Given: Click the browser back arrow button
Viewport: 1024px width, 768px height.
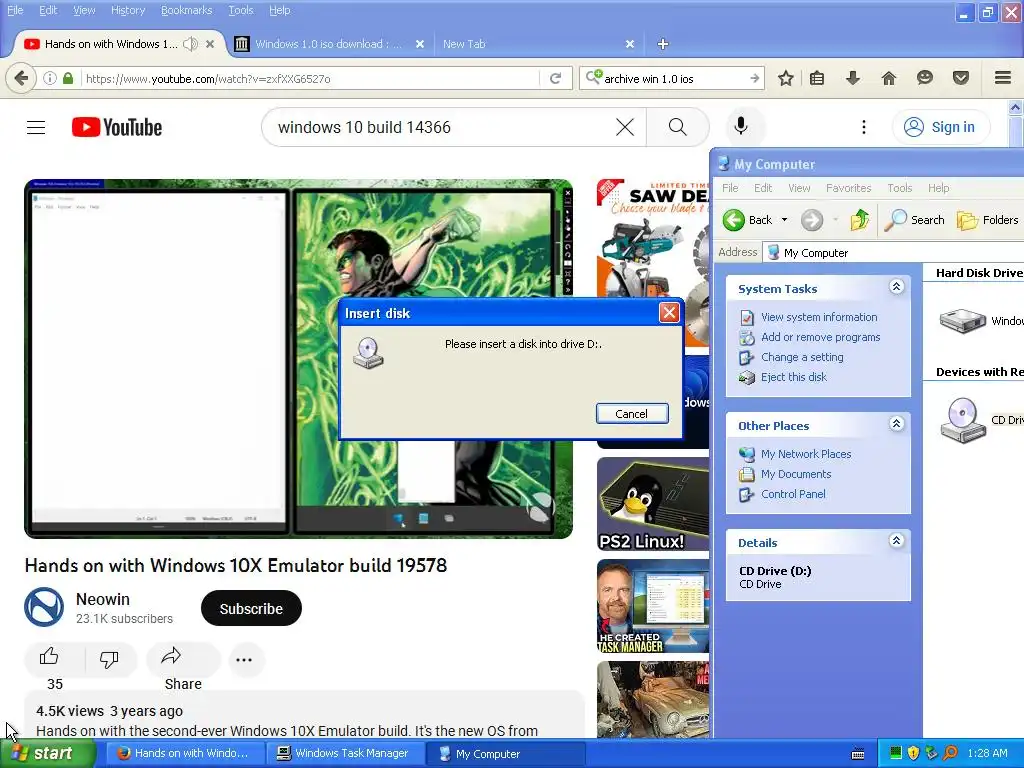Looking at the screenshot, I should 21,78.
